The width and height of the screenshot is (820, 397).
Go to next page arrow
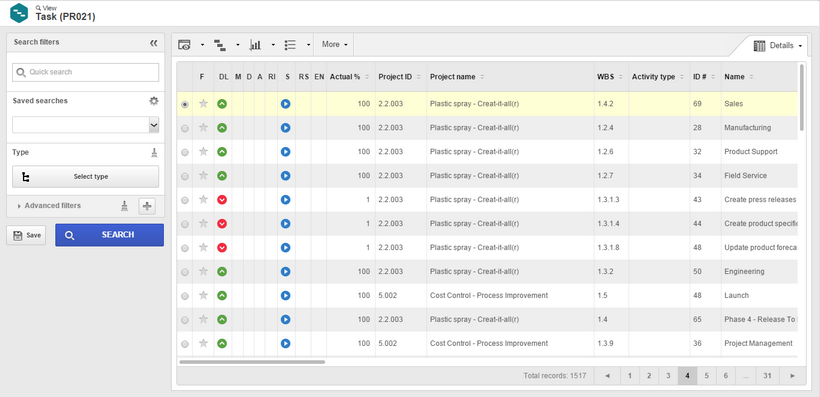(x=792, y=376)
